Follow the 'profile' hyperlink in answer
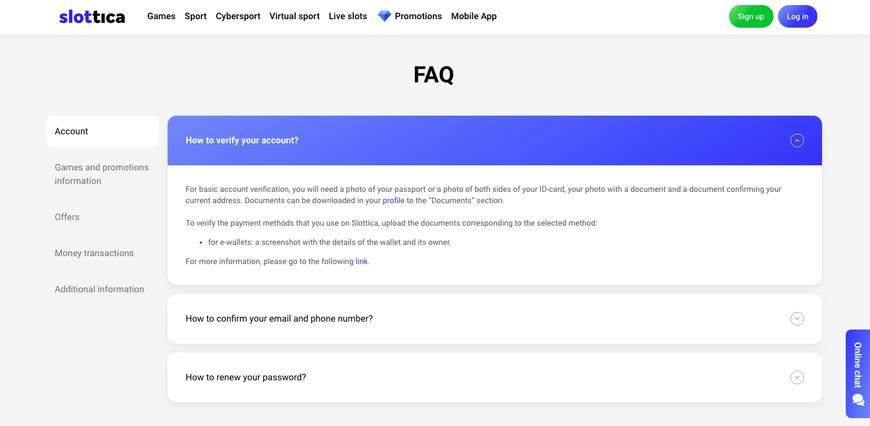Screen dimensions: 870x426 [x=393, y=201]
